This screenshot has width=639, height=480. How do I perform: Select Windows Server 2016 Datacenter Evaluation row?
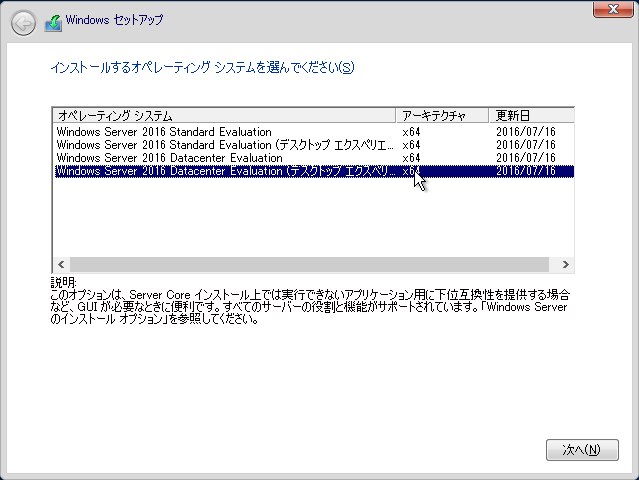pyautogui.click(x=314, y=158)
